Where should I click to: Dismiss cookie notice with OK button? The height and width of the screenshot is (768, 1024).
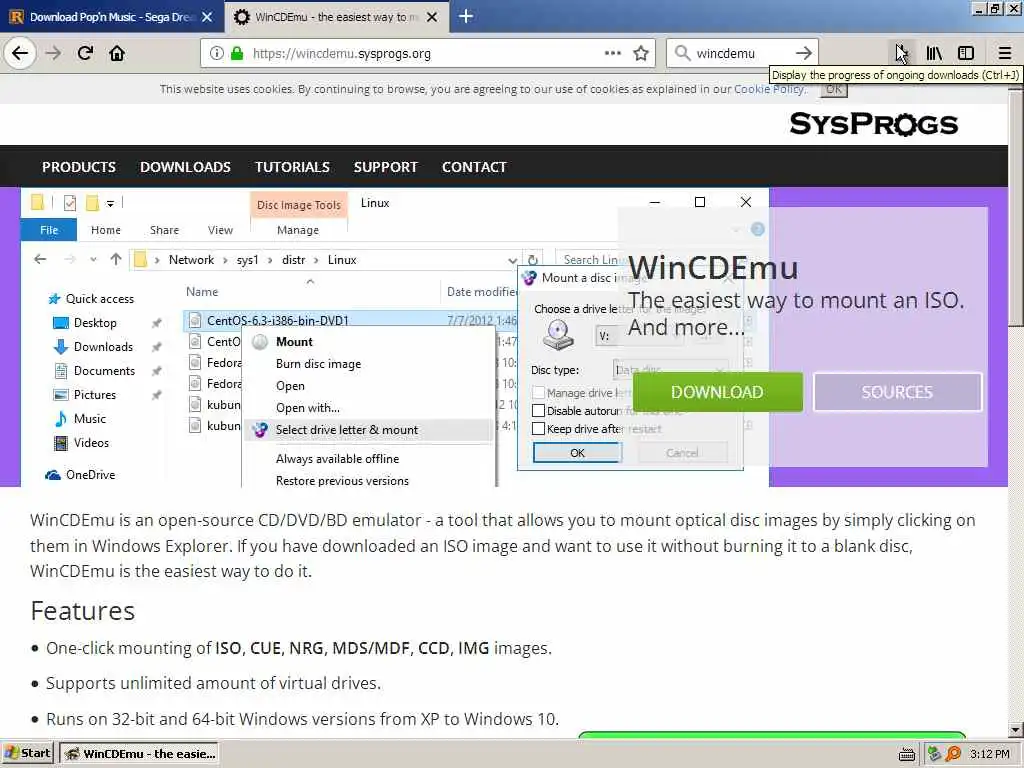(x=834, y=89)
